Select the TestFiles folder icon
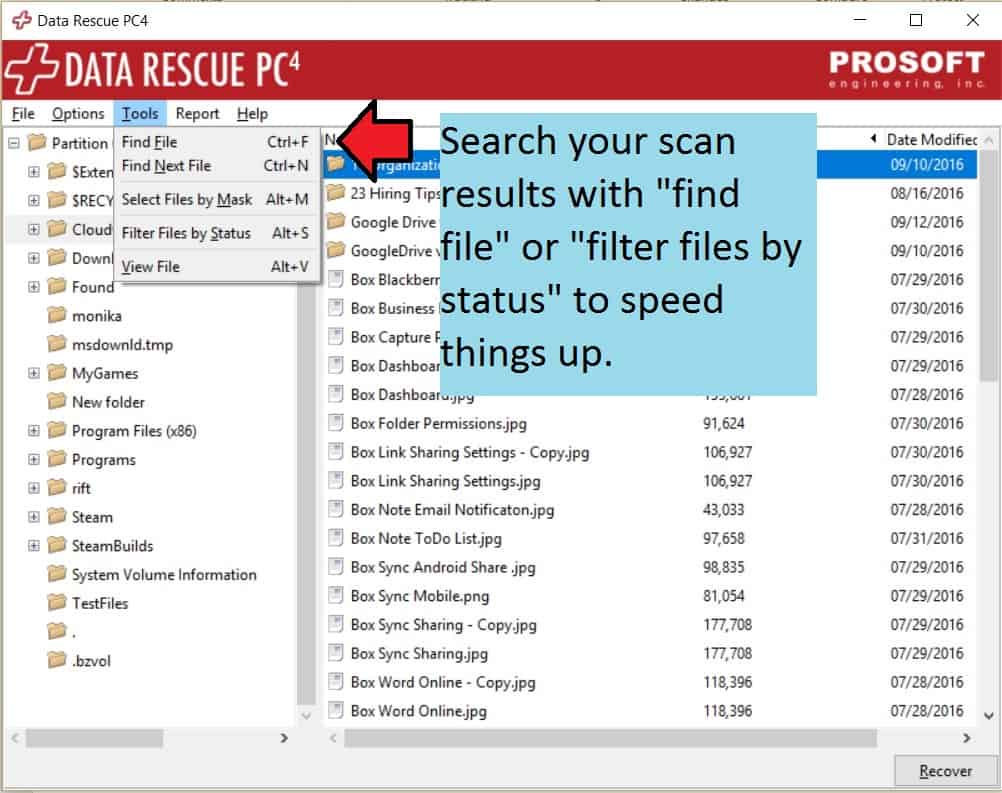 point(57,603)
